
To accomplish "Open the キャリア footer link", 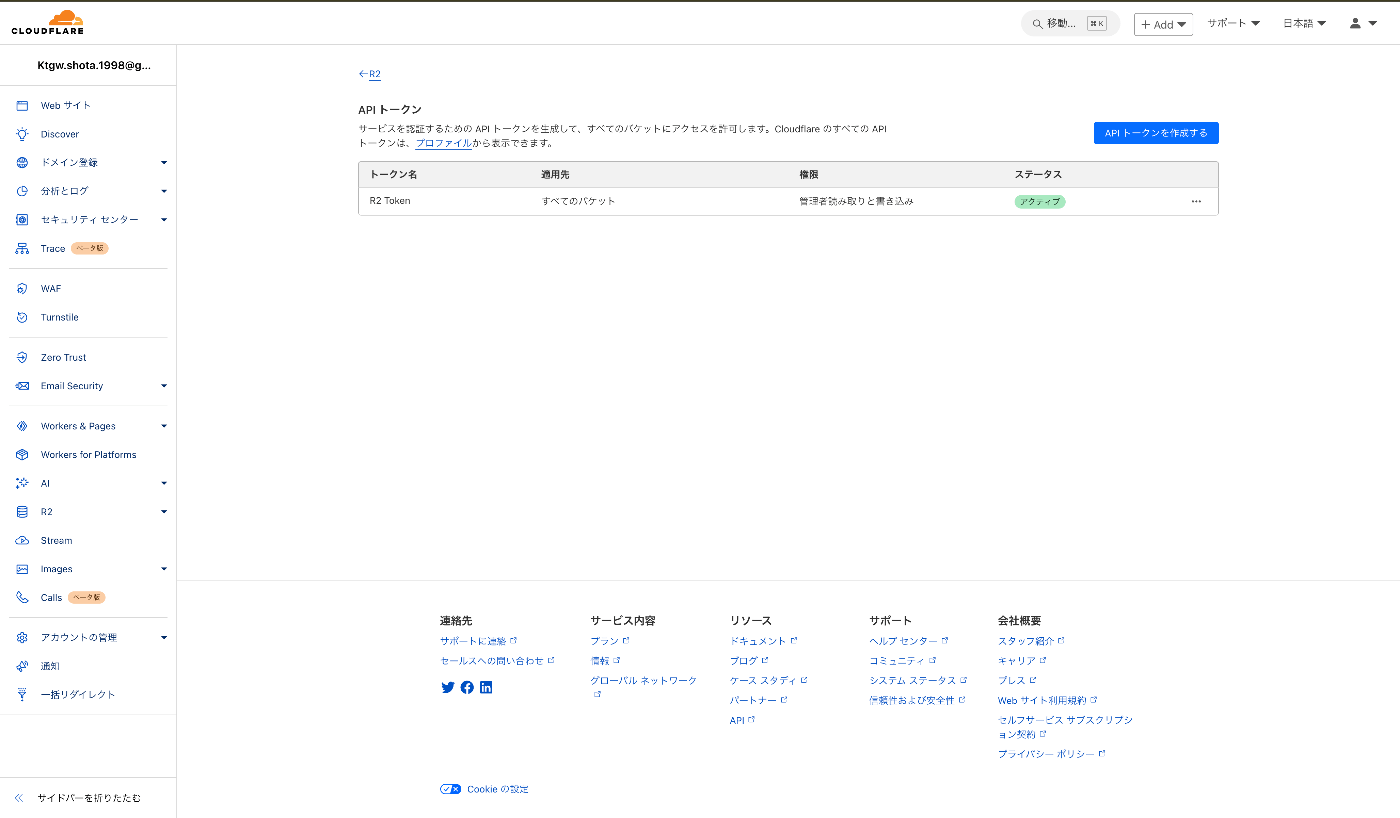I will coord(1022,661).
